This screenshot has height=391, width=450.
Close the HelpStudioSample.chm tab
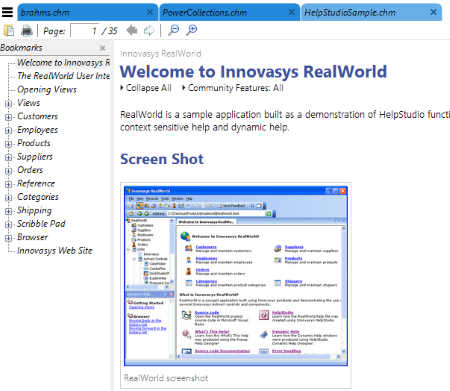[433, 12]
